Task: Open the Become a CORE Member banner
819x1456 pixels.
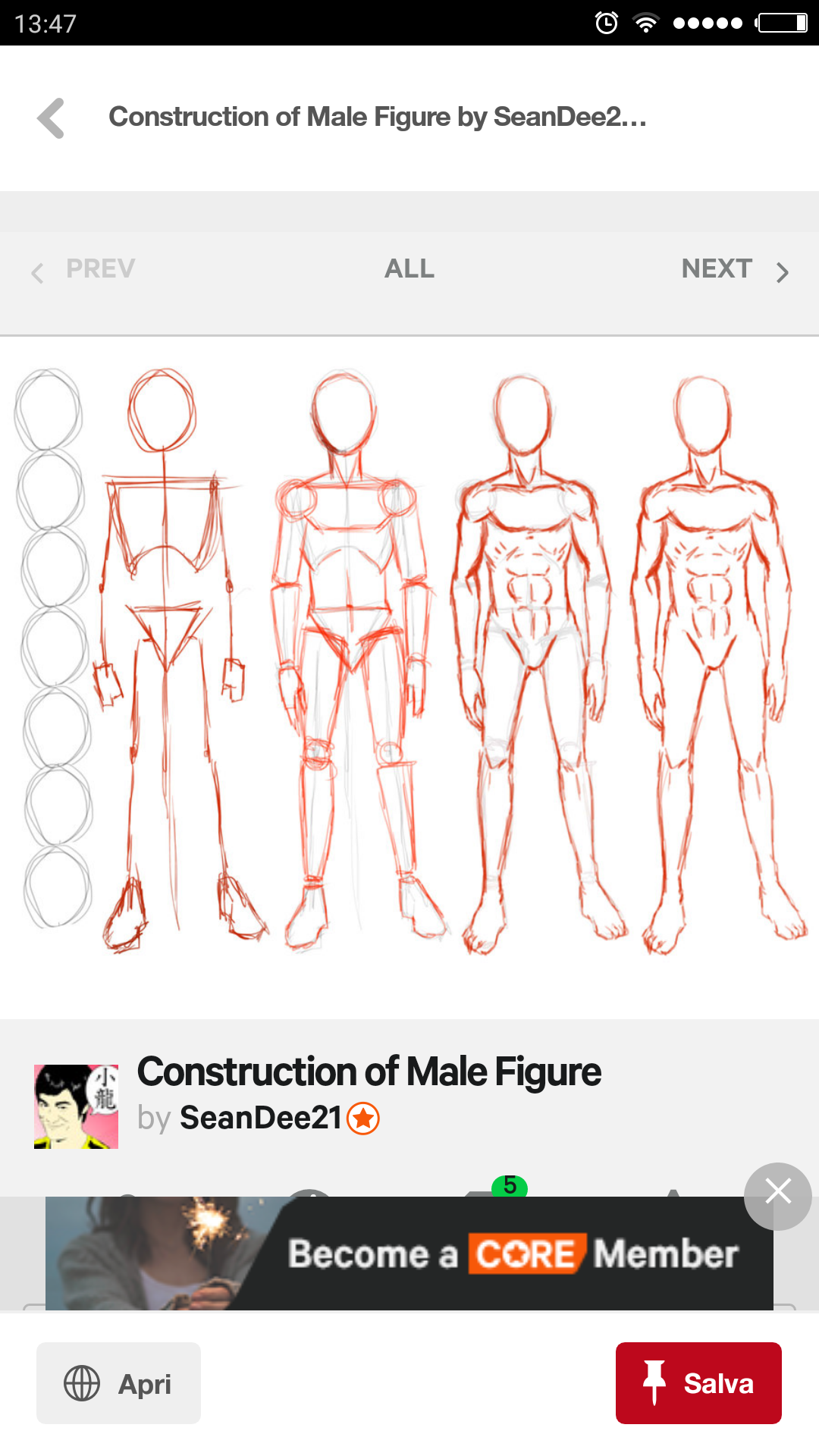Action: pos(409,1254)
